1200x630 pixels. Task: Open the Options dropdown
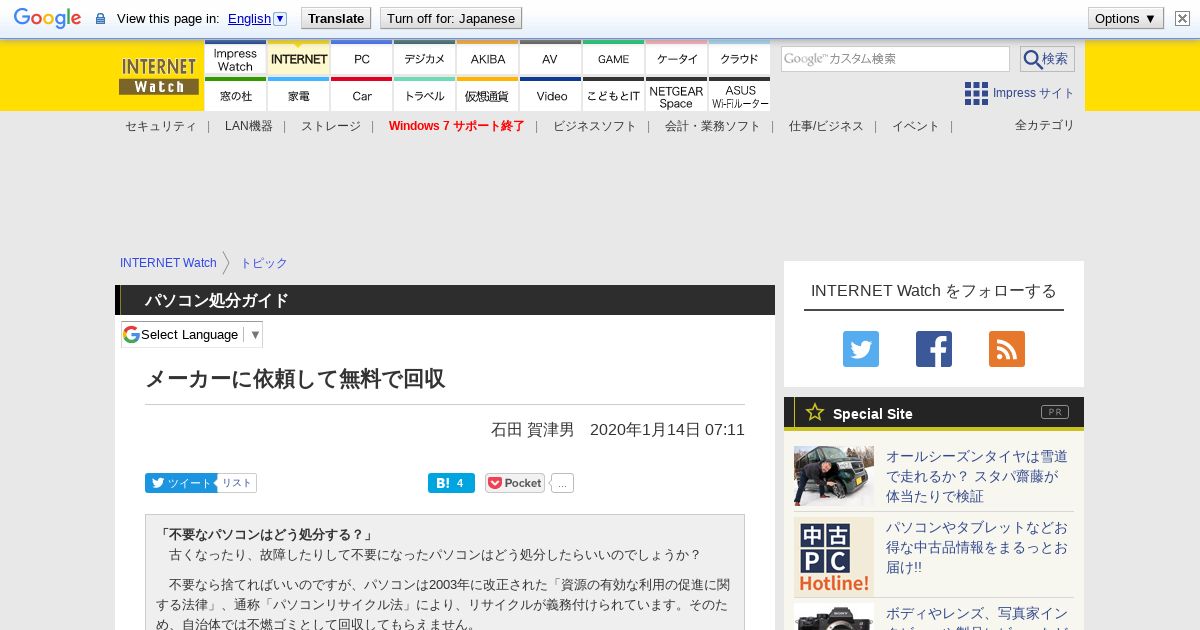[1125, 18]
